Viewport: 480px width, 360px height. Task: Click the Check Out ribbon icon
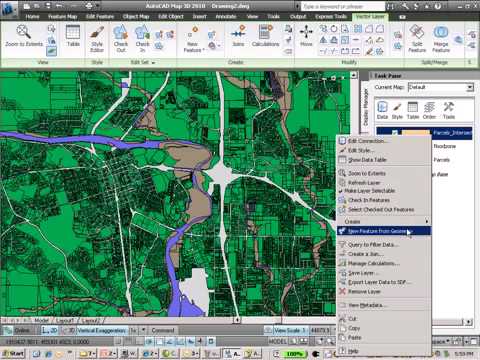tap(120, 32)
